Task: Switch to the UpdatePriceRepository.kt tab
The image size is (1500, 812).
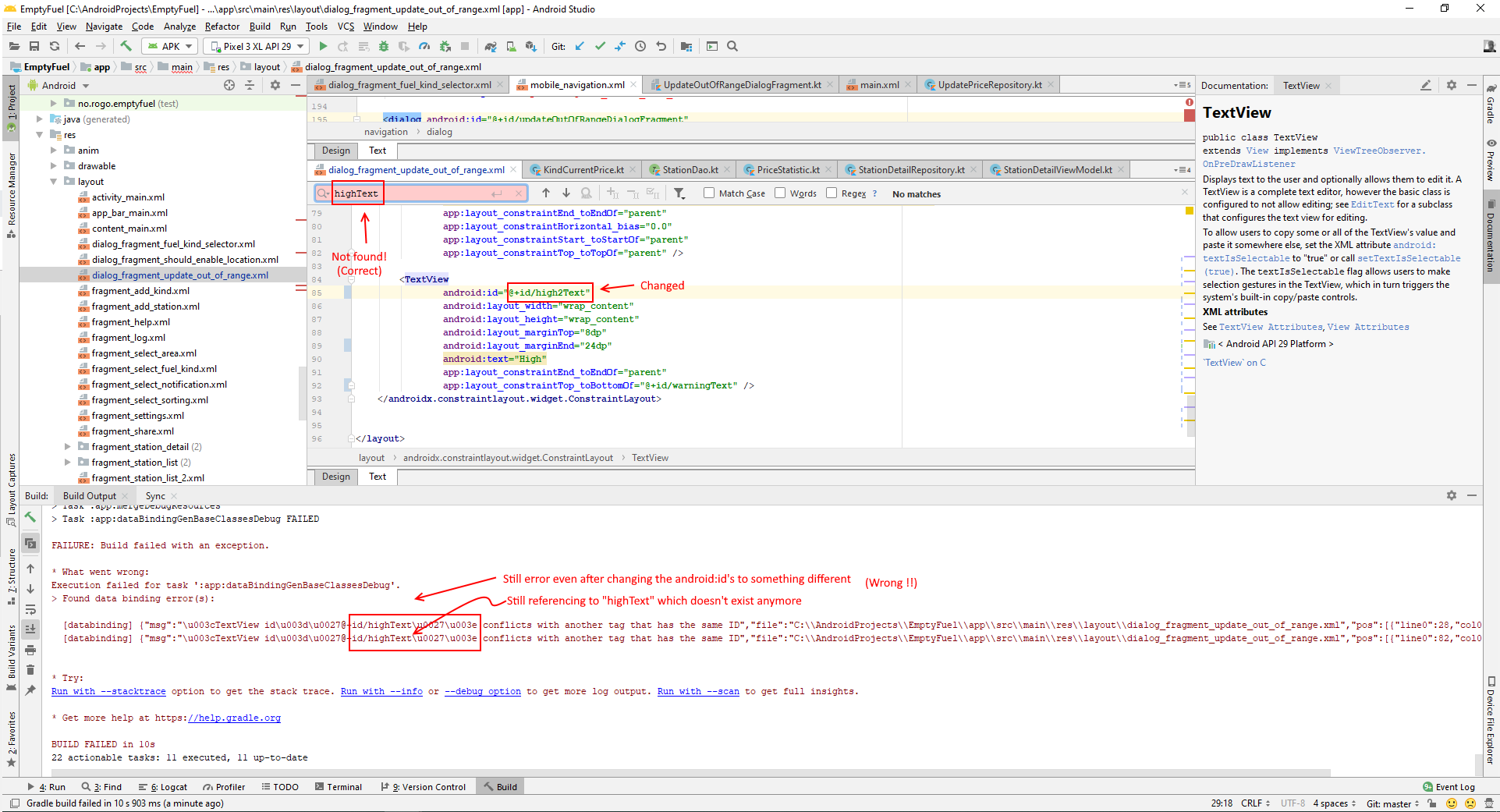Action: click(989, 85)
